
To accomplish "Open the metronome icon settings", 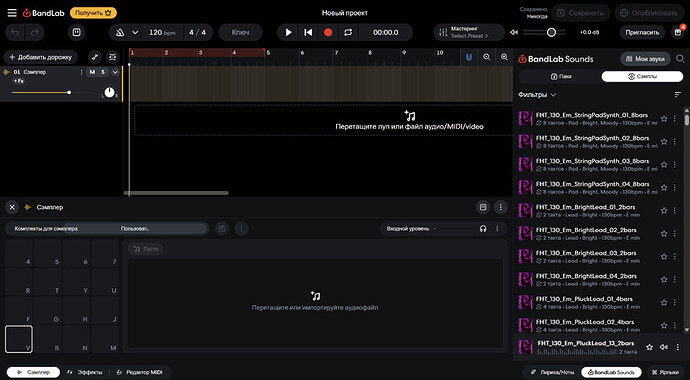I will pos(120,33).
